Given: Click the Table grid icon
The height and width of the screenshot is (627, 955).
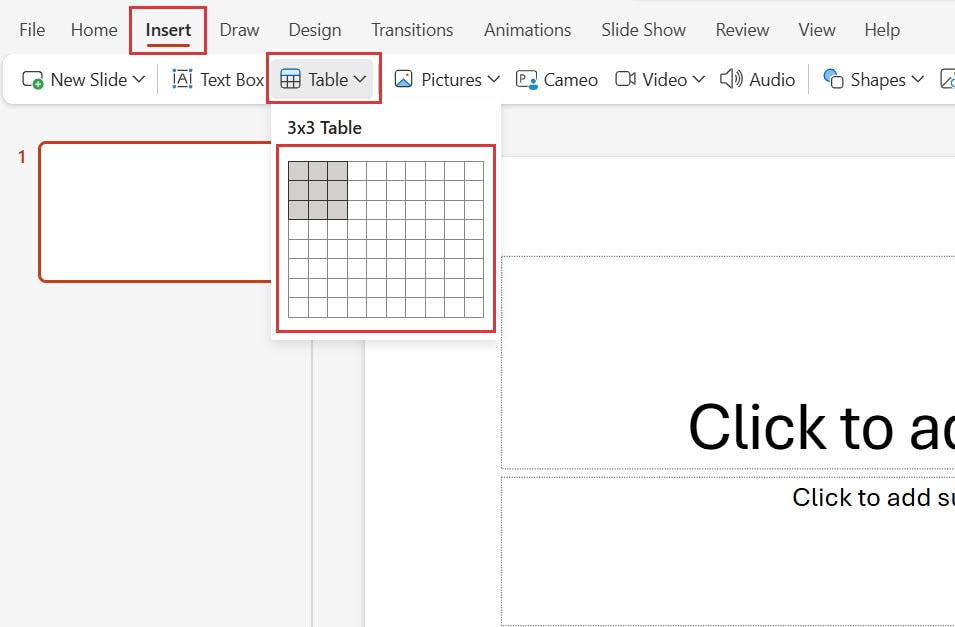Looking at the screenshot, I should point(291,80).
